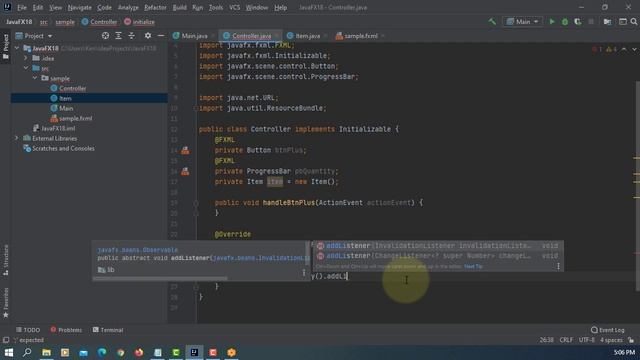Screen dimensions: 640x360
Task: Open the Navigate menu
Action: coord(80,7)
